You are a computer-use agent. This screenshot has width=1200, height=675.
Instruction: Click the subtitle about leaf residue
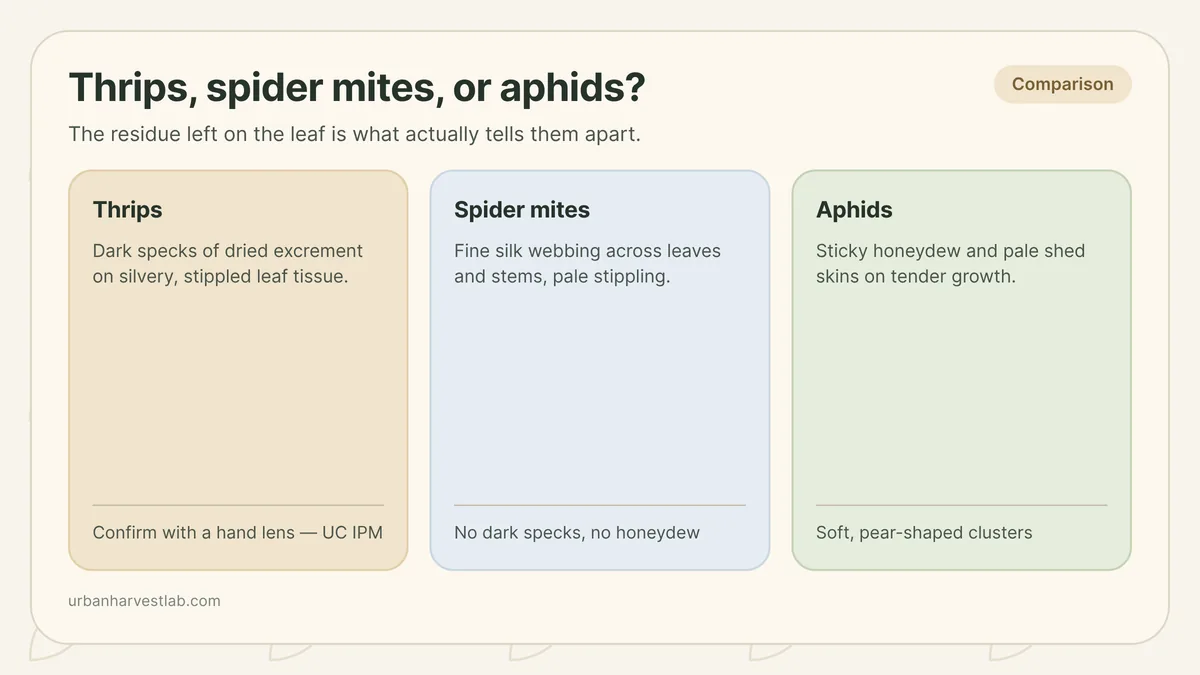354,134
